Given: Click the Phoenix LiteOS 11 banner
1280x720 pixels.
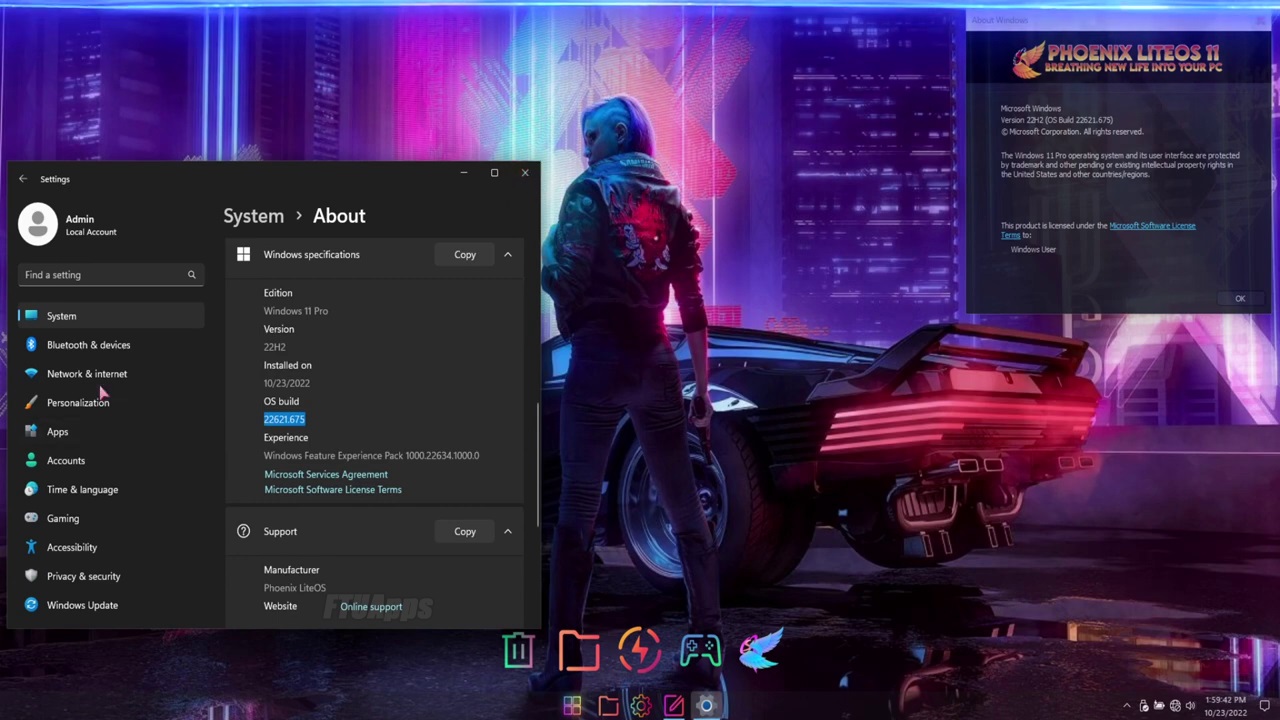Looking at the screenshot, I should (x=1118, y=60).
